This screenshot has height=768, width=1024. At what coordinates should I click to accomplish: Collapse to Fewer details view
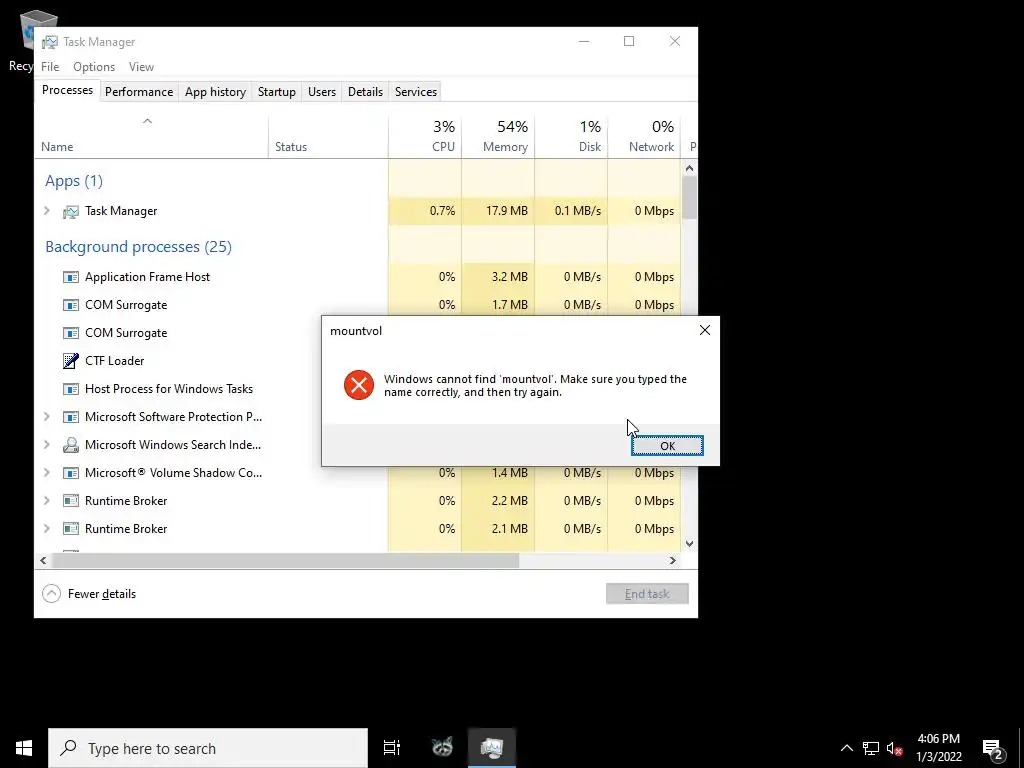coord(89,594)
